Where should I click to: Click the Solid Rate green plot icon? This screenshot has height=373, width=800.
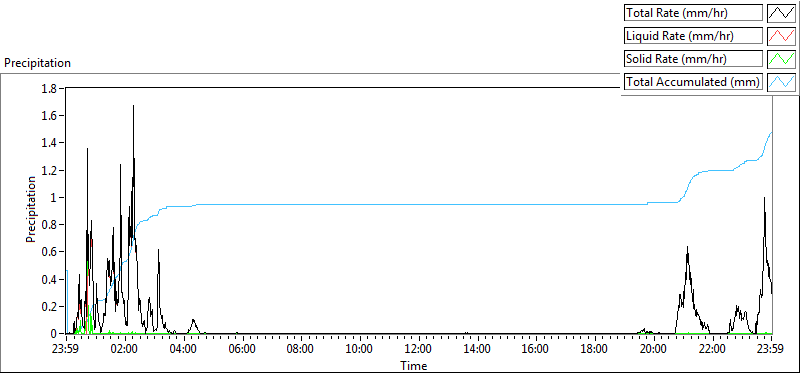click(x=781, y=59)
